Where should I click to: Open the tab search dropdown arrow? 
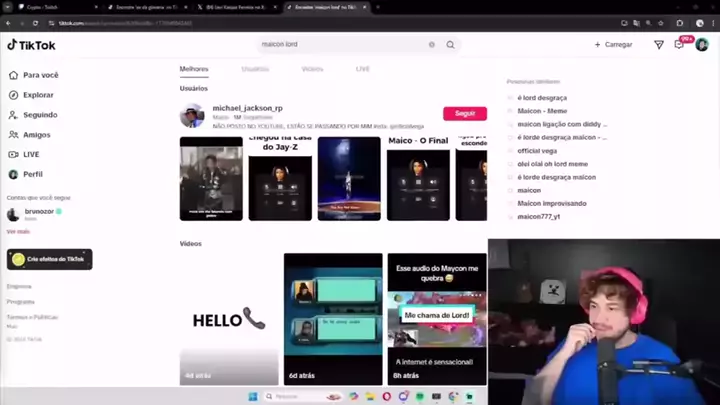[x=8, y=7]
